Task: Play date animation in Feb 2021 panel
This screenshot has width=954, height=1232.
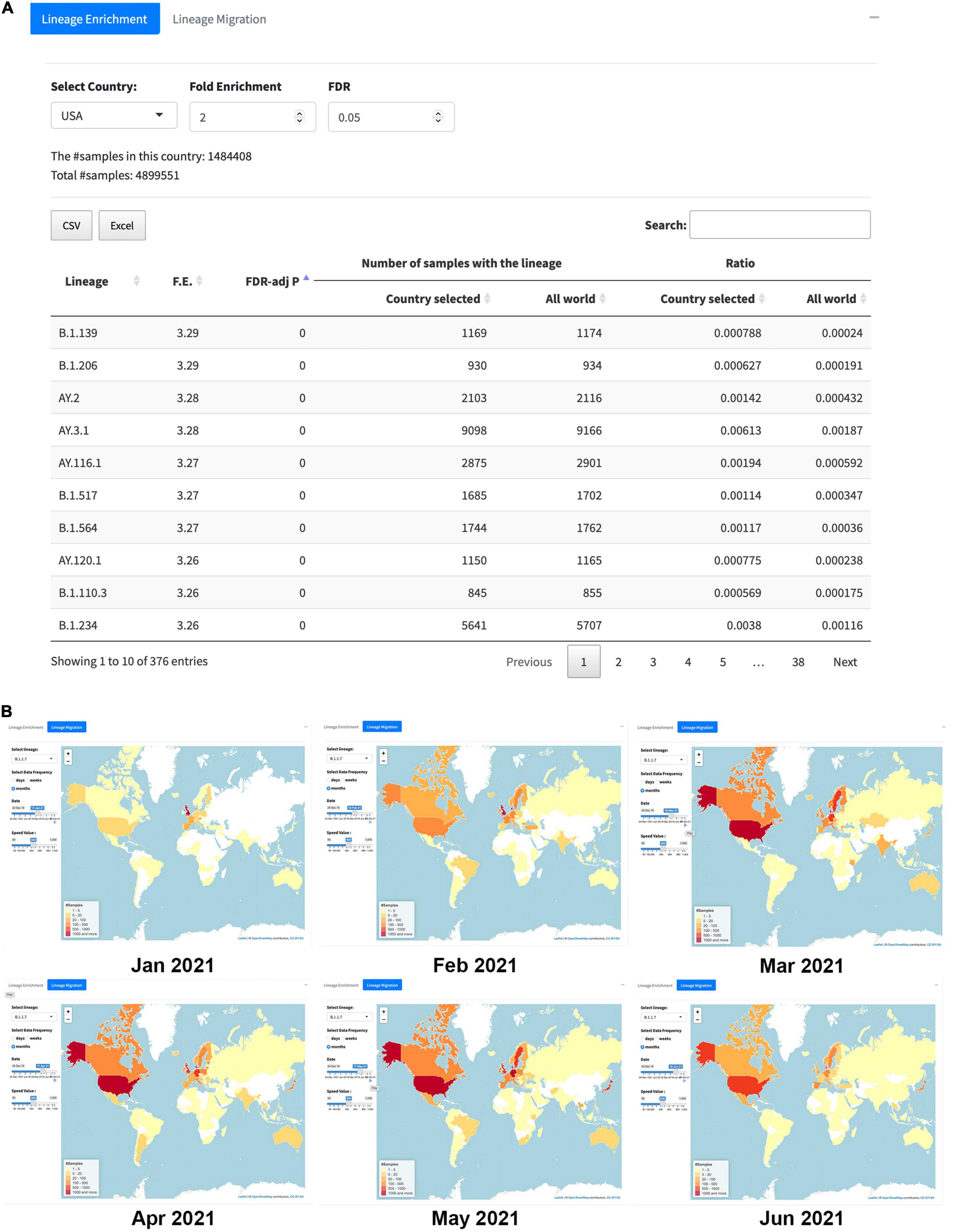Action: [x=371, y=822]
